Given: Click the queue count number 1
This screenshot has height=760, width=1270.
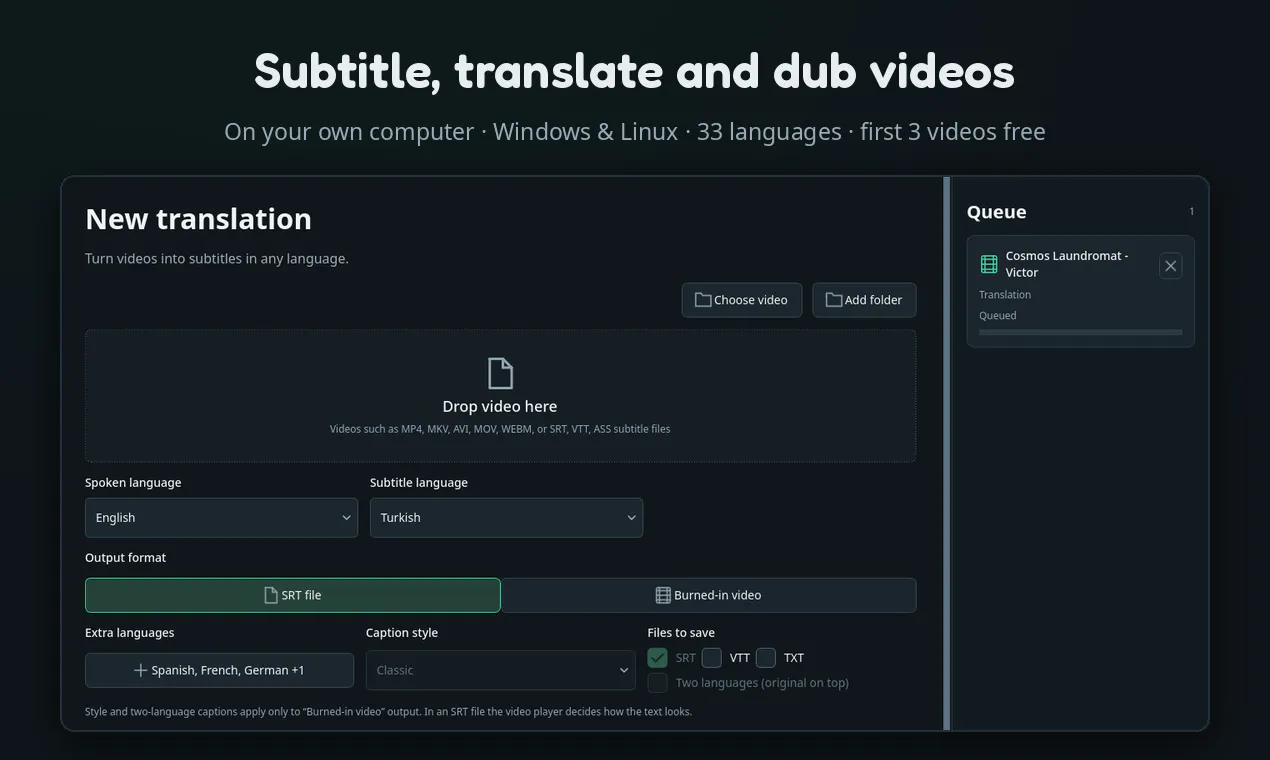Looking at the screenshot, I should [1191, 212].
